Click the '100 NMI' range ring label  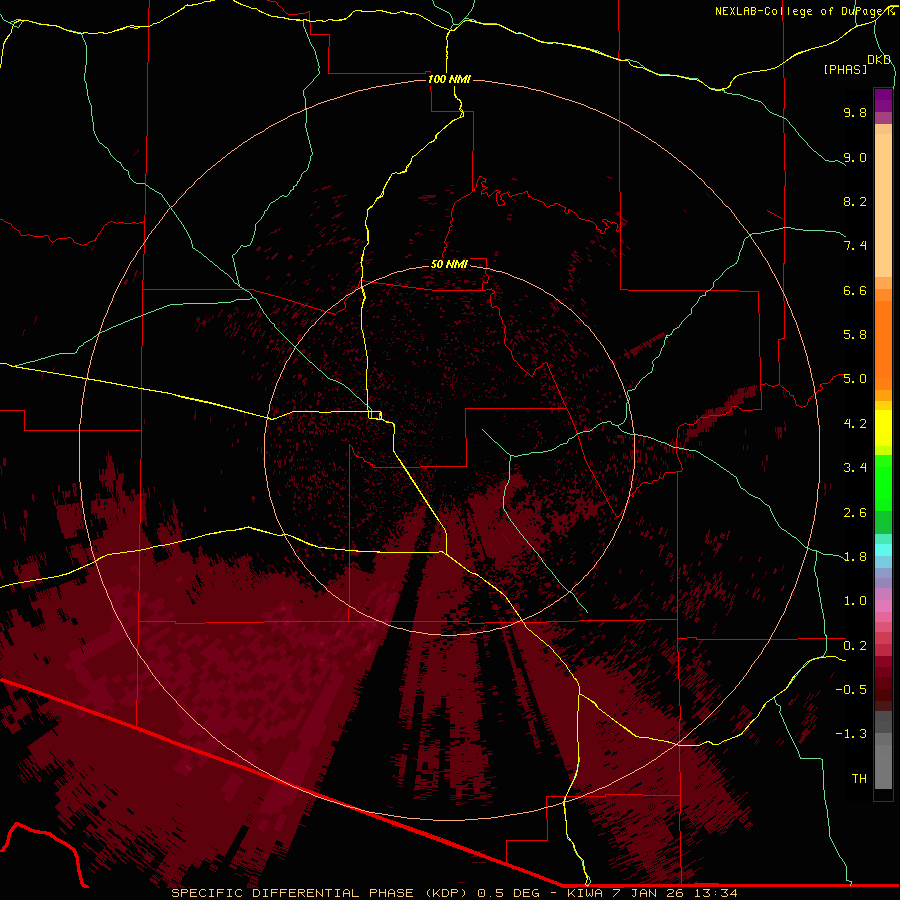click(x=449, y=79)
